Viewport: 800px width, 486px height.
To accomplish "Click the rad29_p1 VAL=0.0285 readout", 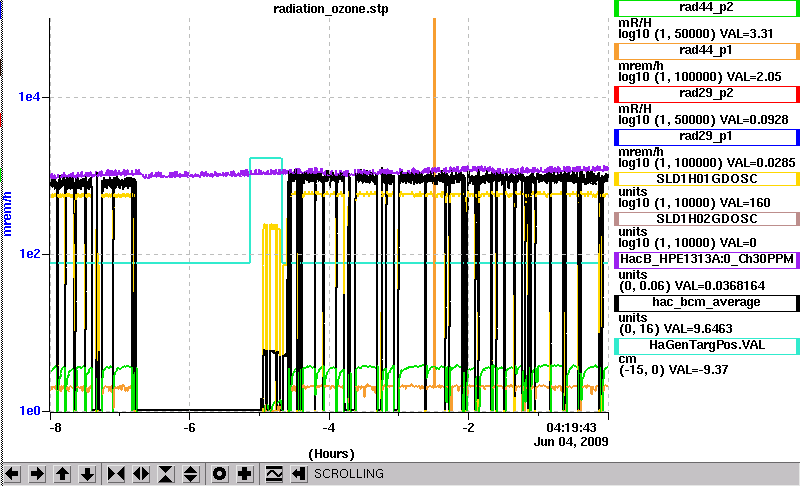I will coord(761,163).
